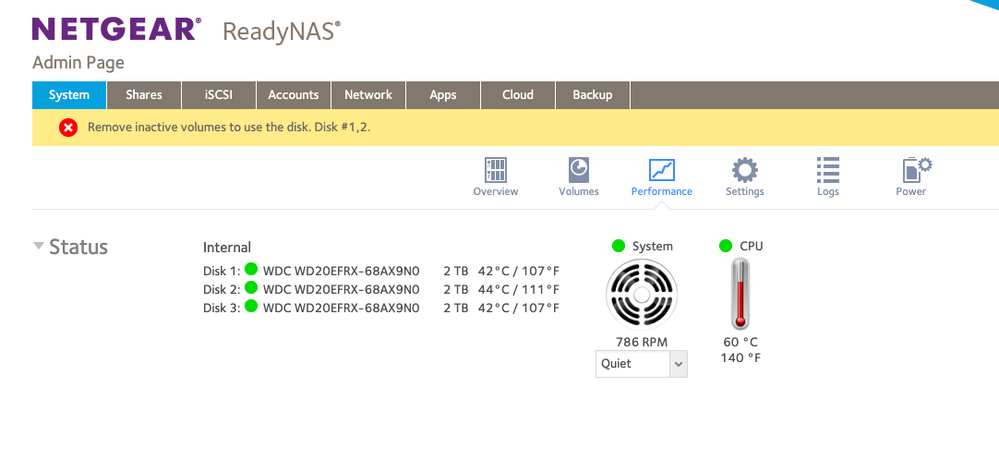Open the Overview icon
999x461 pixels.
(x=496, y=170)
